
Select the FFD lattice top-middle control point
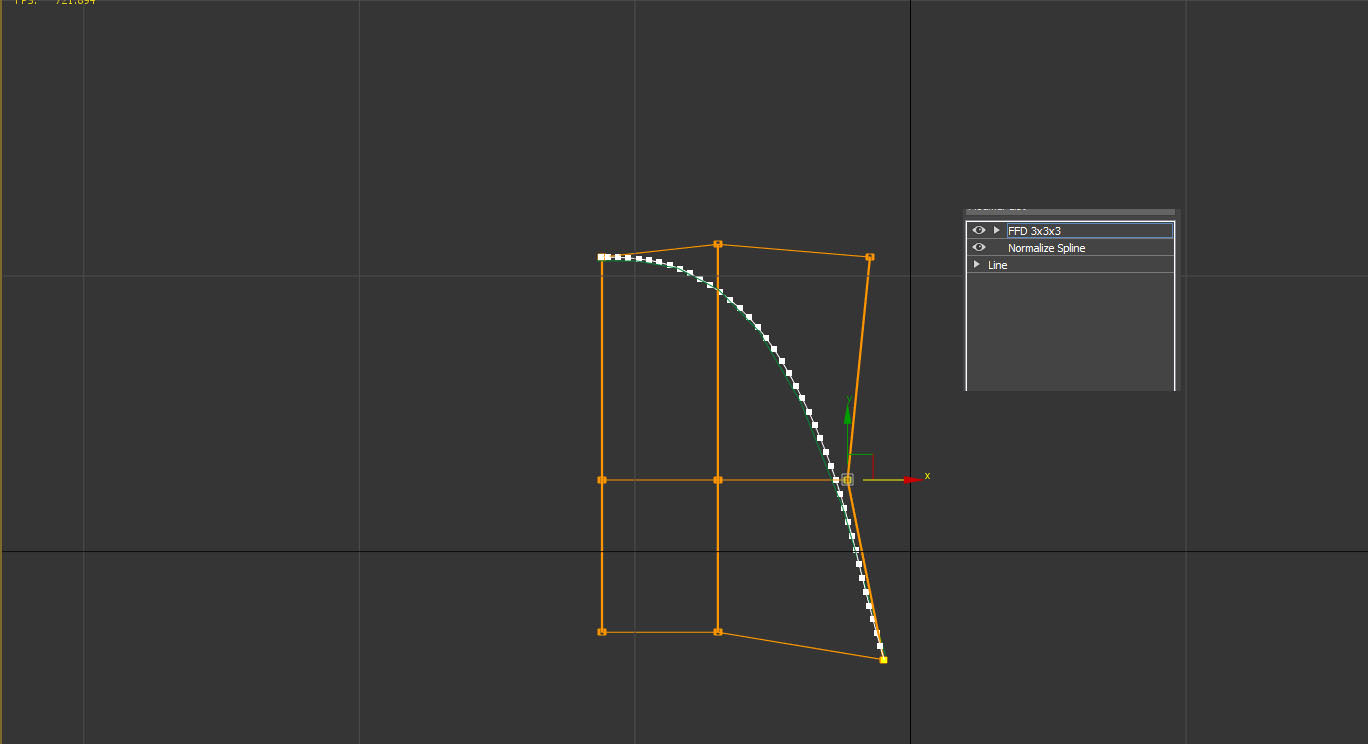(x=718, y=244)
